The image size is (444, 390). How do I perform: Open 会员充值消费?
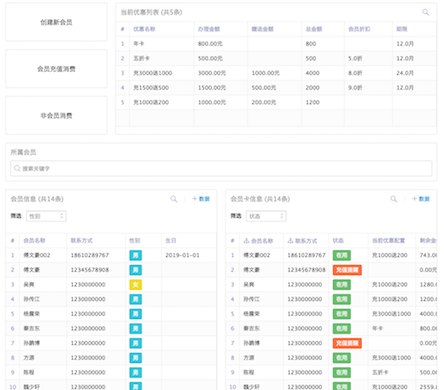click(x=56, y=69)
